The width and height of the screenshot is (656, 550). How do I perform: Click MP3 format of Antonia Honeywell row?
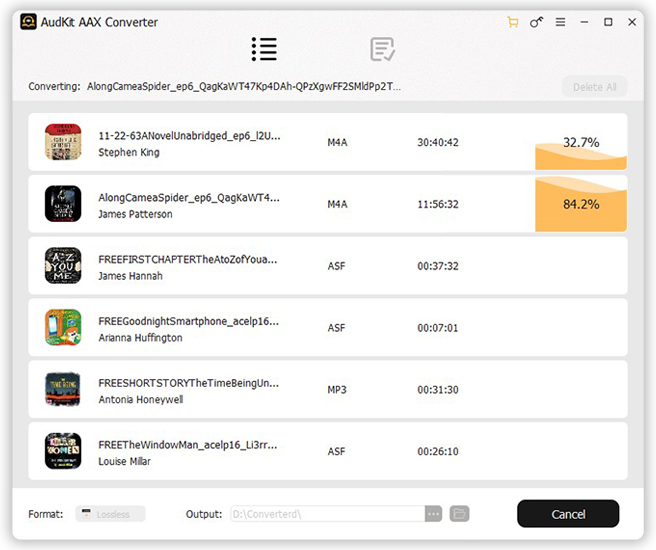point(337,390)
